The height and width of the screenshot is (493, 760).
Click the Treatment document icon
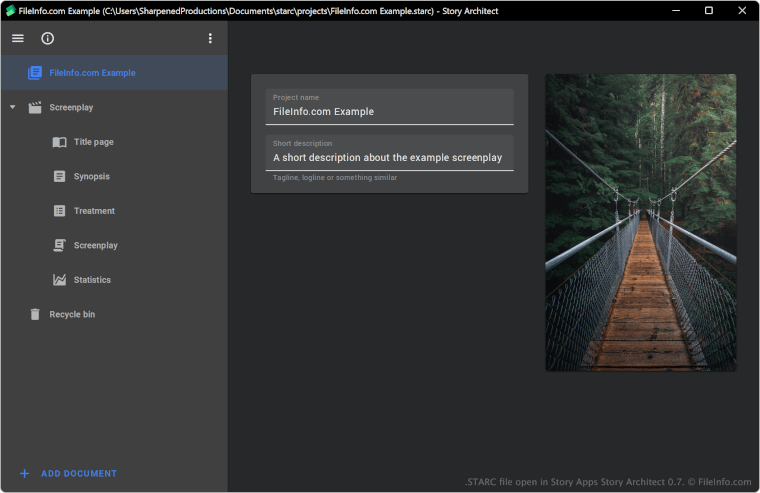pos(60,211)
